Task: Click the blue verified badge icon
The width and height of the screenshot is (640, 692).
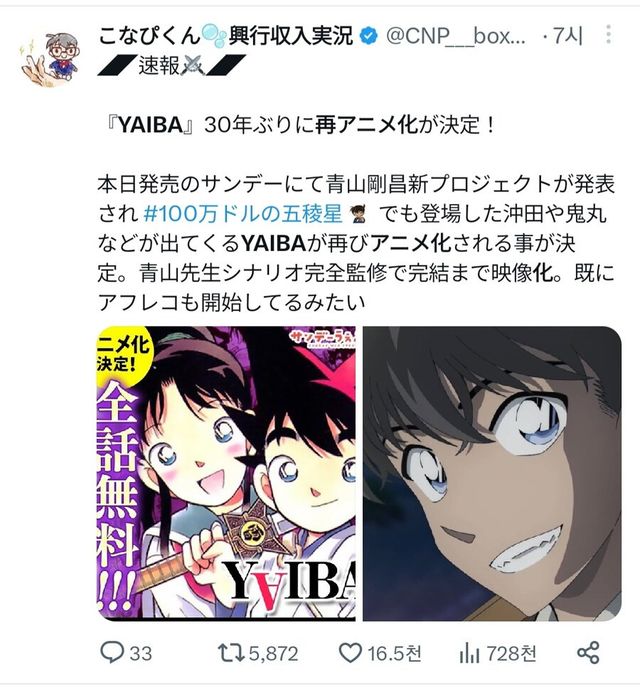Action: [369, 36]
